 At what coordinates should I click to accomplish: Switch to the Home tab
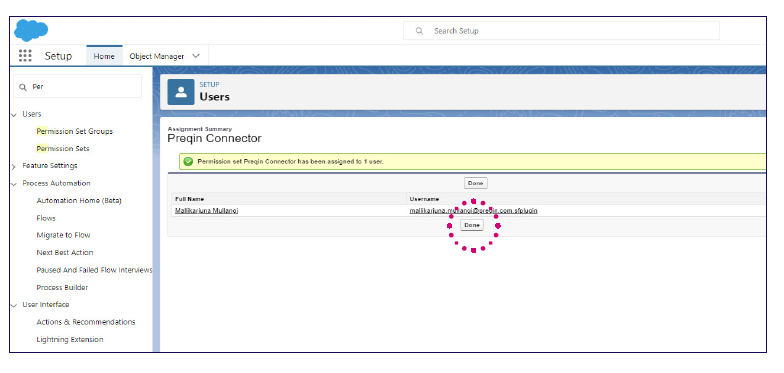[x=104, y=56]
